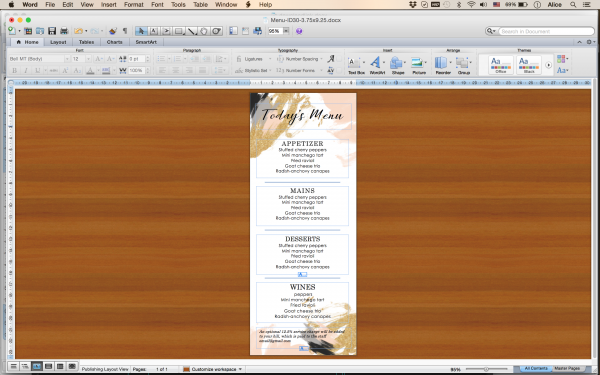600x375 pixels.
Task: Toggle Bold formatting
Action: (x=15, y=70)
